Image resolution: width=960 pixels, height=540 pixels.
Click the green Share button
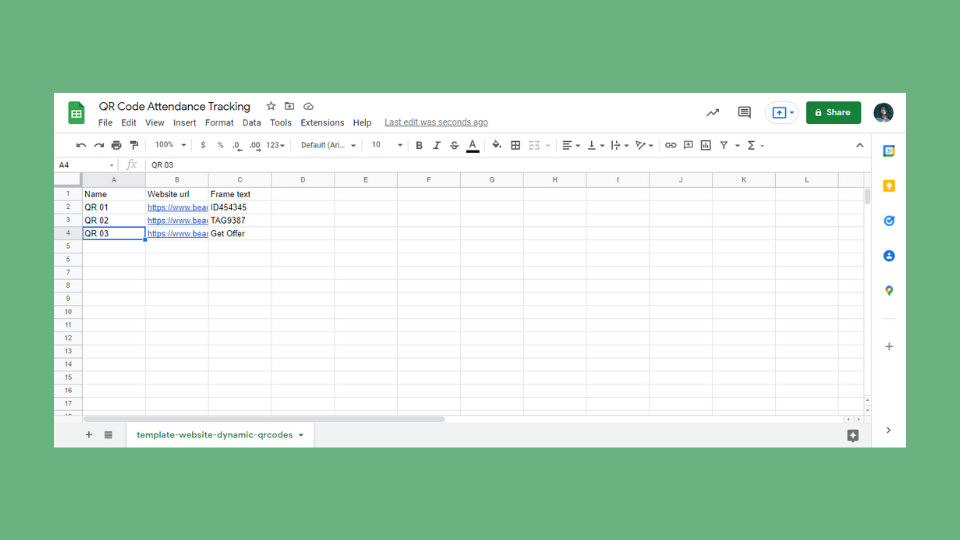[x=833, y=113]
